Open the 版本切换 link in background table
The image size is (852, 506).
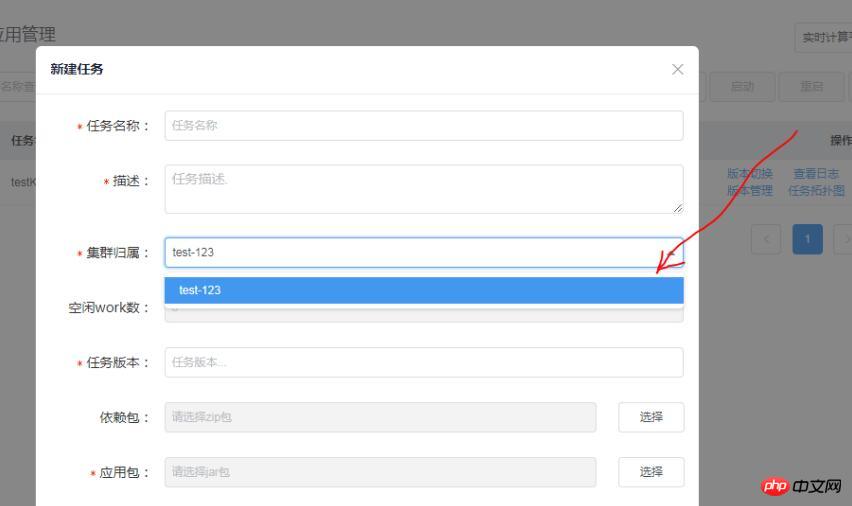[750, 173]
